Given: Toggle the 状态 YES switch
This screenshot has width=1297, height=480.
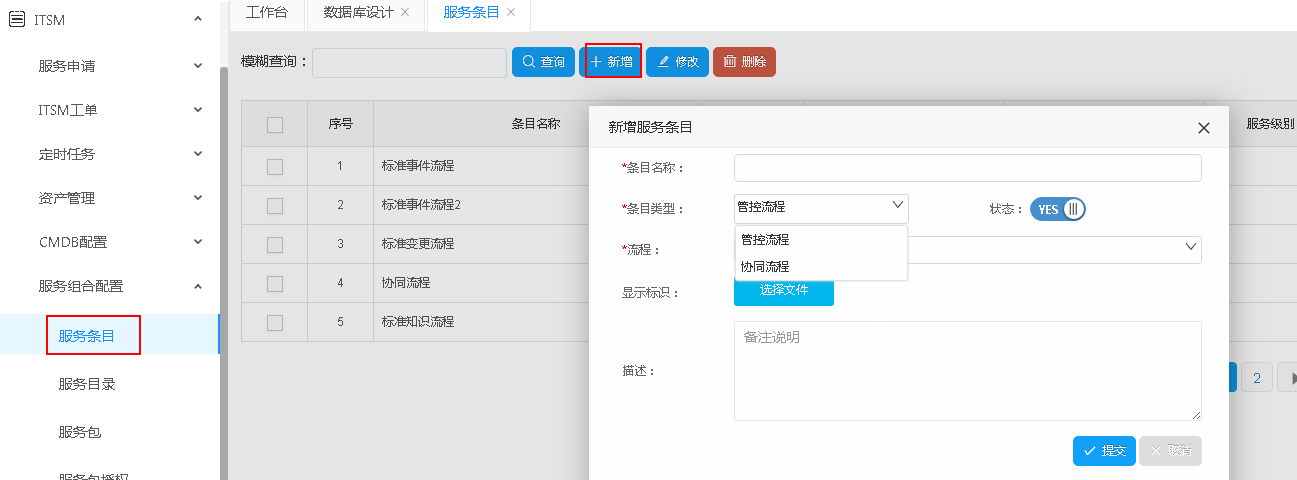Looking at the screenshot, I should tap(1057, 209).
